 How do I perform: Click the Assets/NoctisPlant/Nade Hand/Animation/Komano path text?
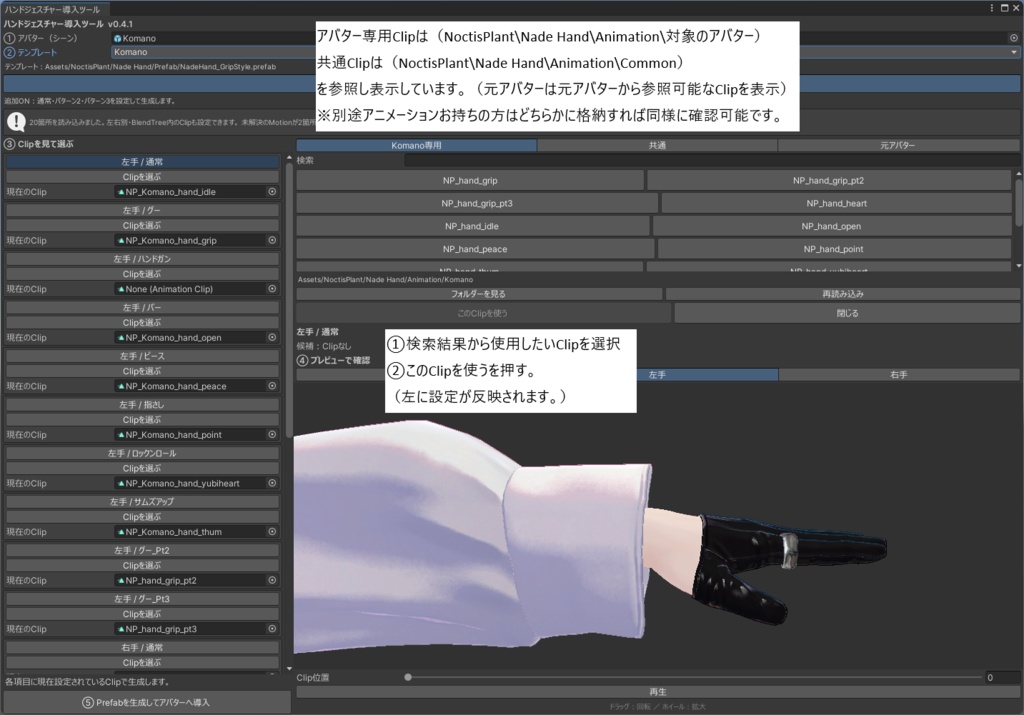coord(385,279)
